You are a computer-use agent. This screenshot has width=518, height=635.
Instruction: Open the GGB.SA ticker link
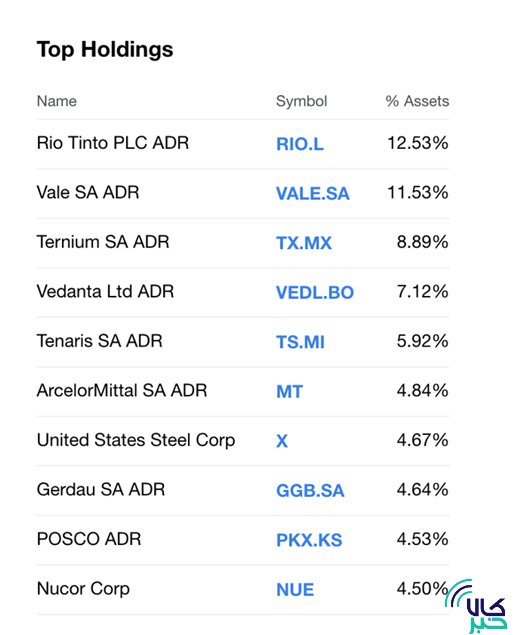(310, 490)
